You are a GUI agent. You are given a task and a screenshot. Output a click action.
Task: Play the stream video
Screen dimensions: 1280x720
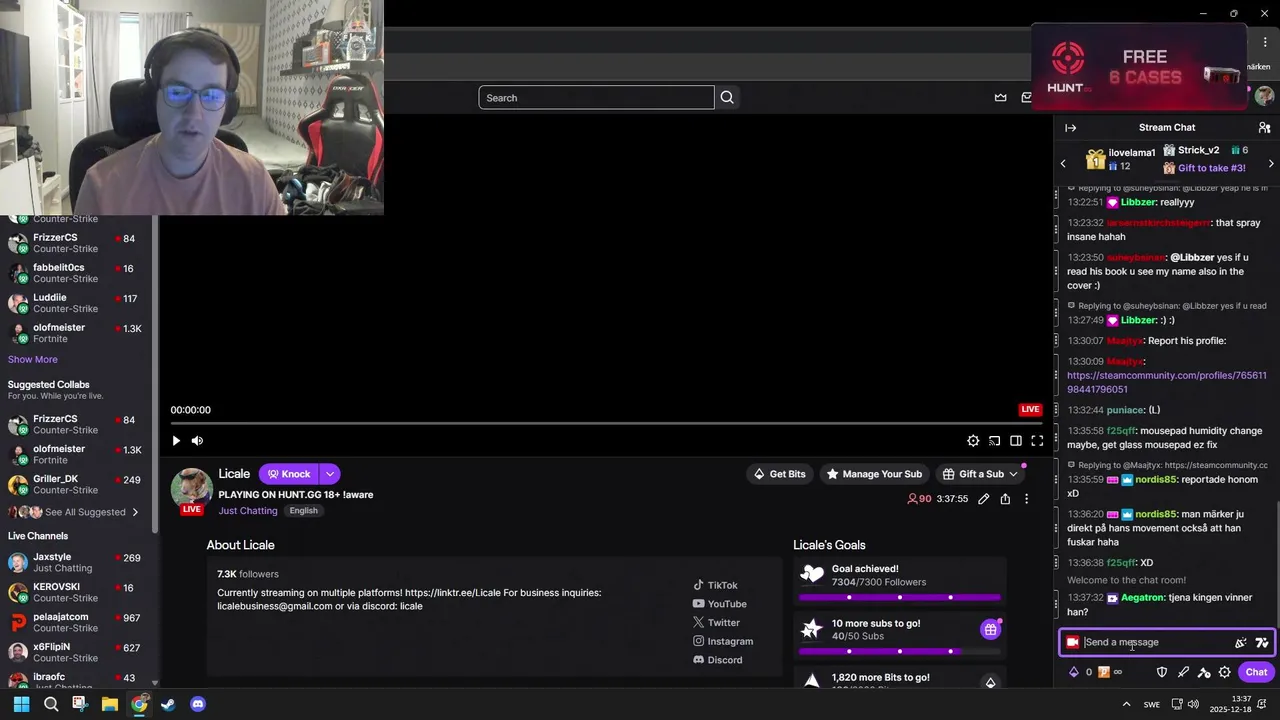pyautogui.click(x=176, y=441)
